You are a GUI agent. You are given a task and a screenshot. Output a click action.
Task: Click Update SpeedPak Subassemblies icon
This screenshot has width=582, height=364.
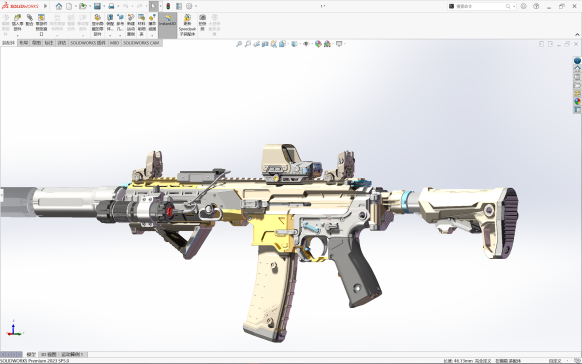pyautogui.click(x=187, y=17)
